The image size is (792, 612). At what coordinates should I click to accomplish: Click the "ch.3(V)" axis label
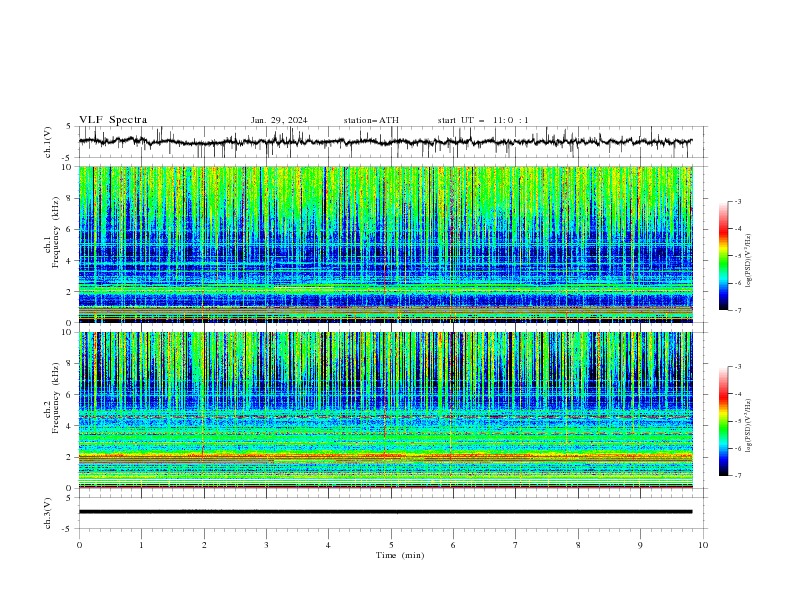click(48, 513)
